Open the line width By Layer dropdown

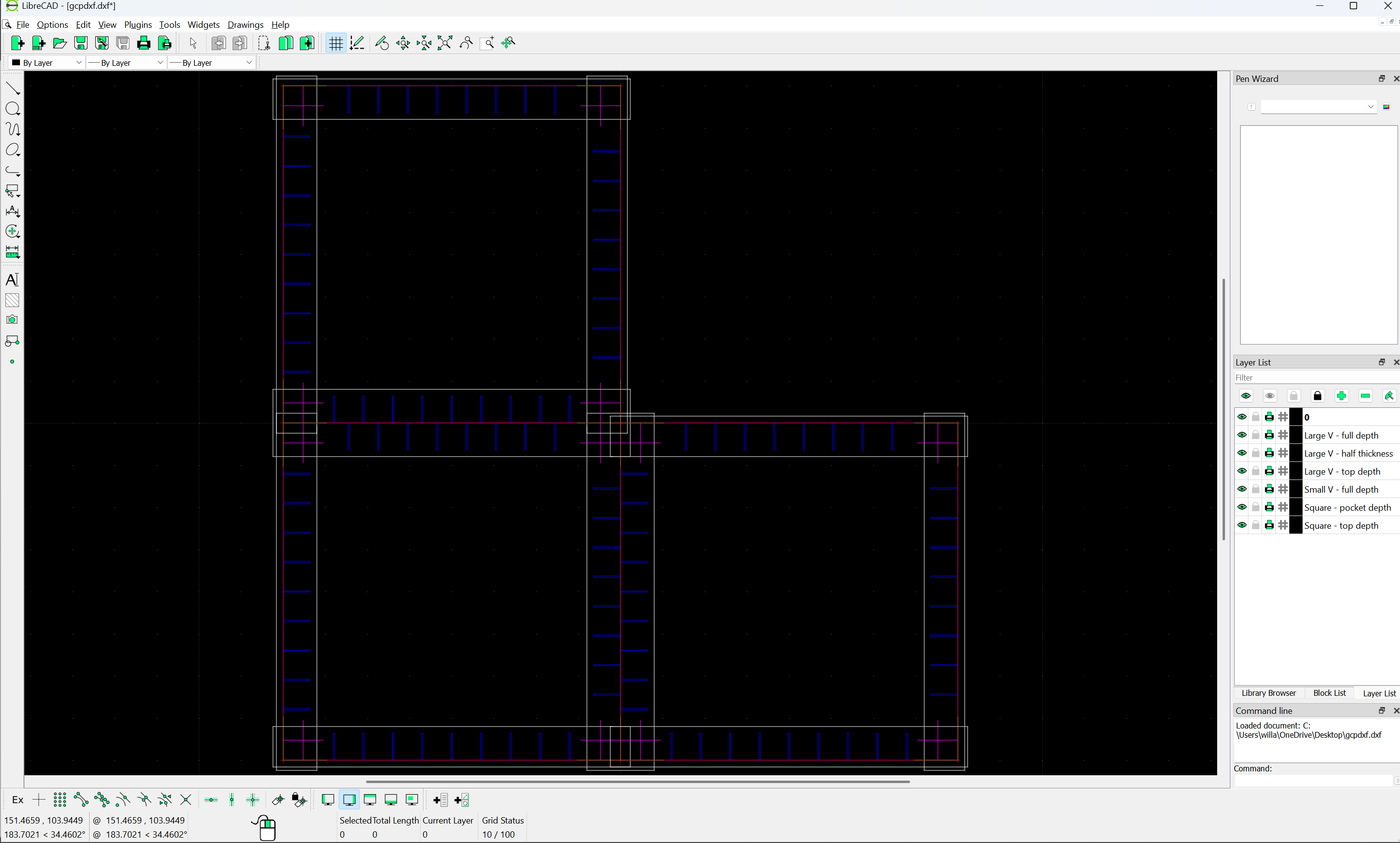coord(126,62)
